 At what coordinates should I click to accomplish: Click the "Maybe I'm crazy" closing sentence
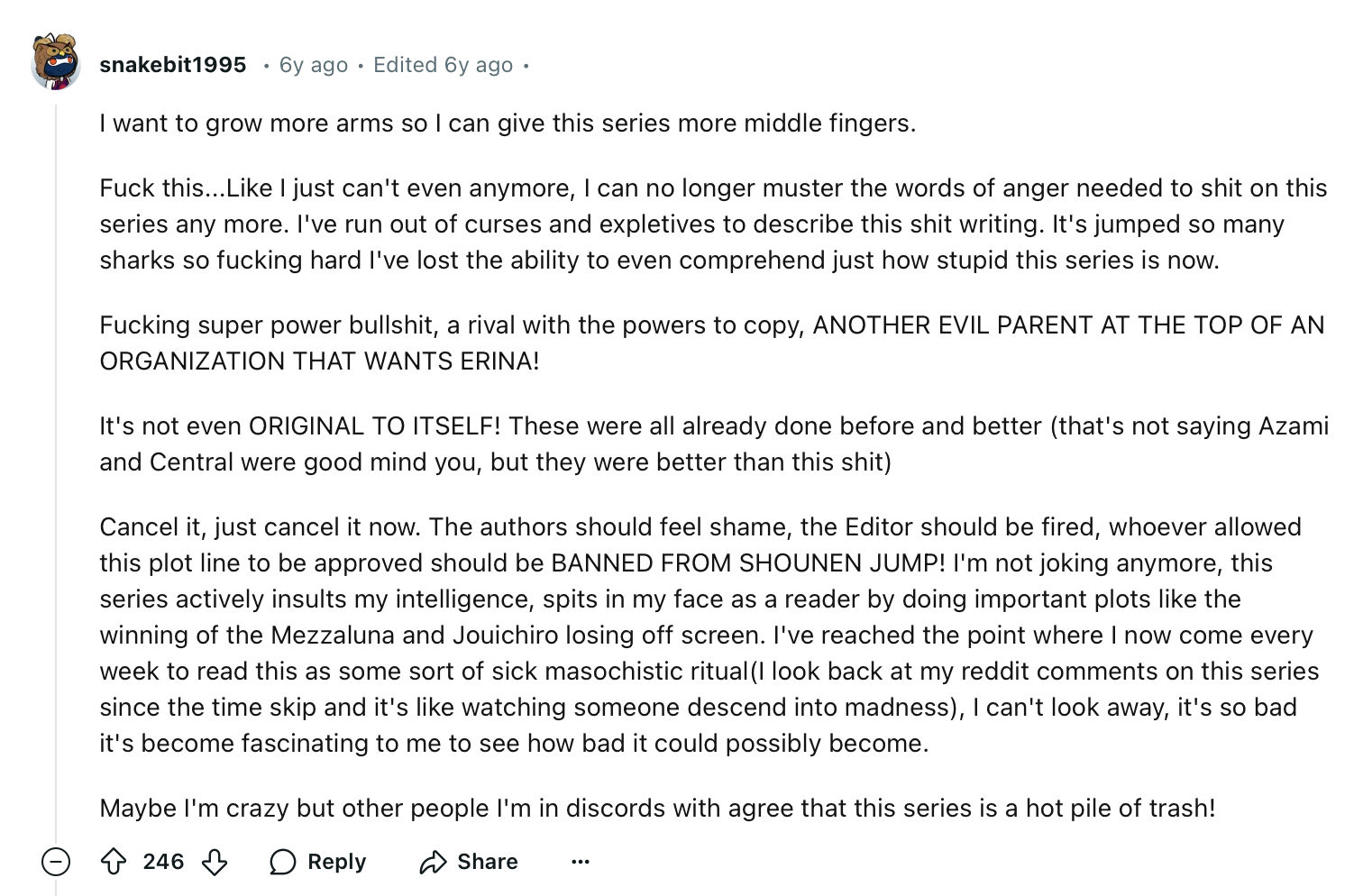click(x=657, y=809)
